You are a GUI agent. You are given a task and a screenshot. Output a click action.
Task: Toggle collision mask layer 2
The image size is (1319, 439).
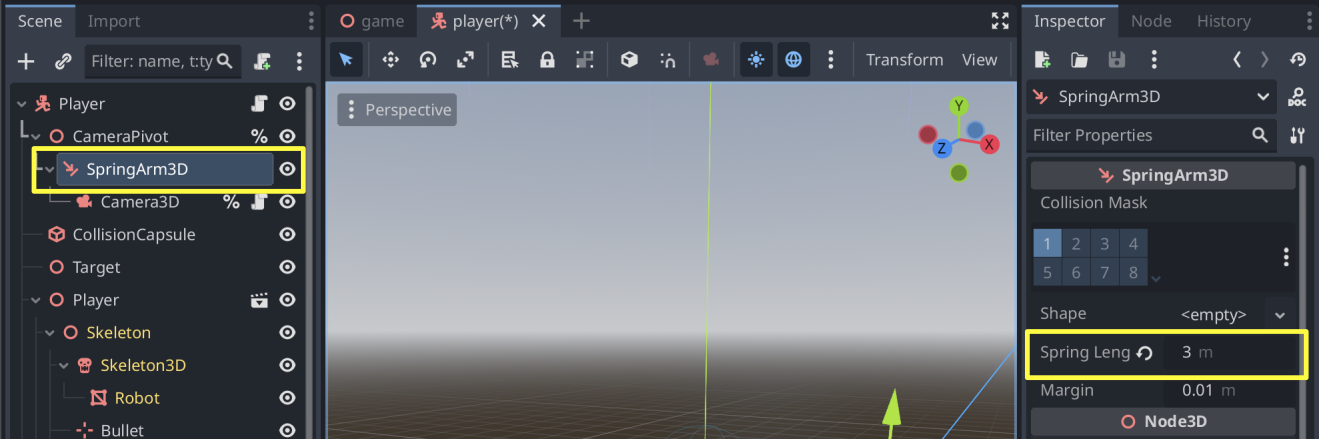coord(1076,244)
